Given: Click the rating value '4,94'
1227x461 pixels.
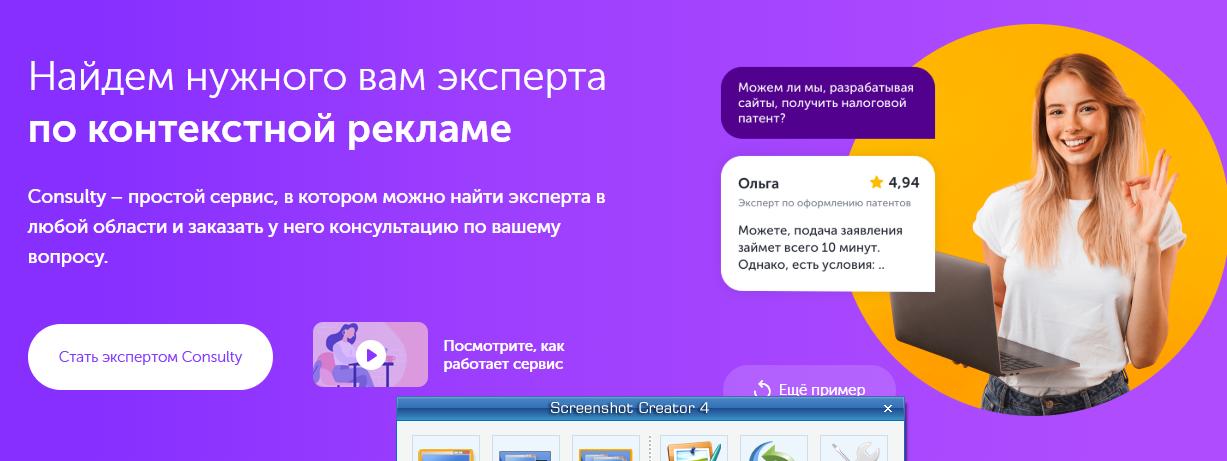Looking at the screenshot, I should click(x=903, y=182).
